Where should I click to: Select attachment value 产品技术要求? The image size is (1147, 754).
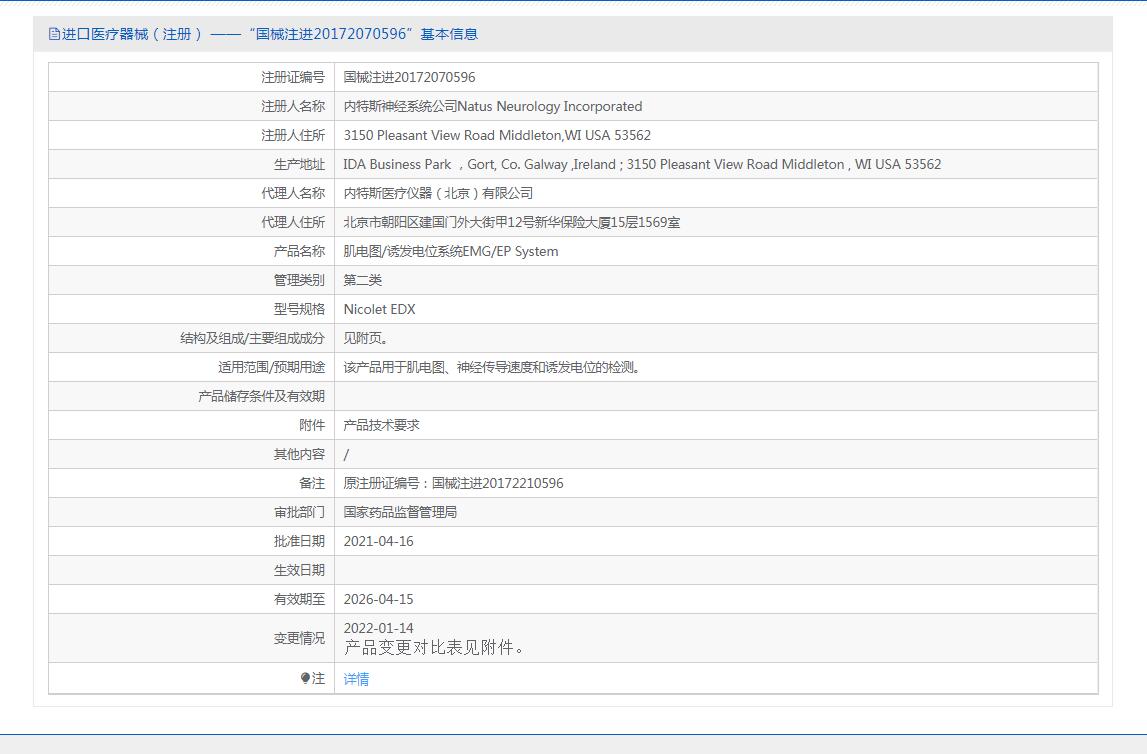(x=381, y=425)
